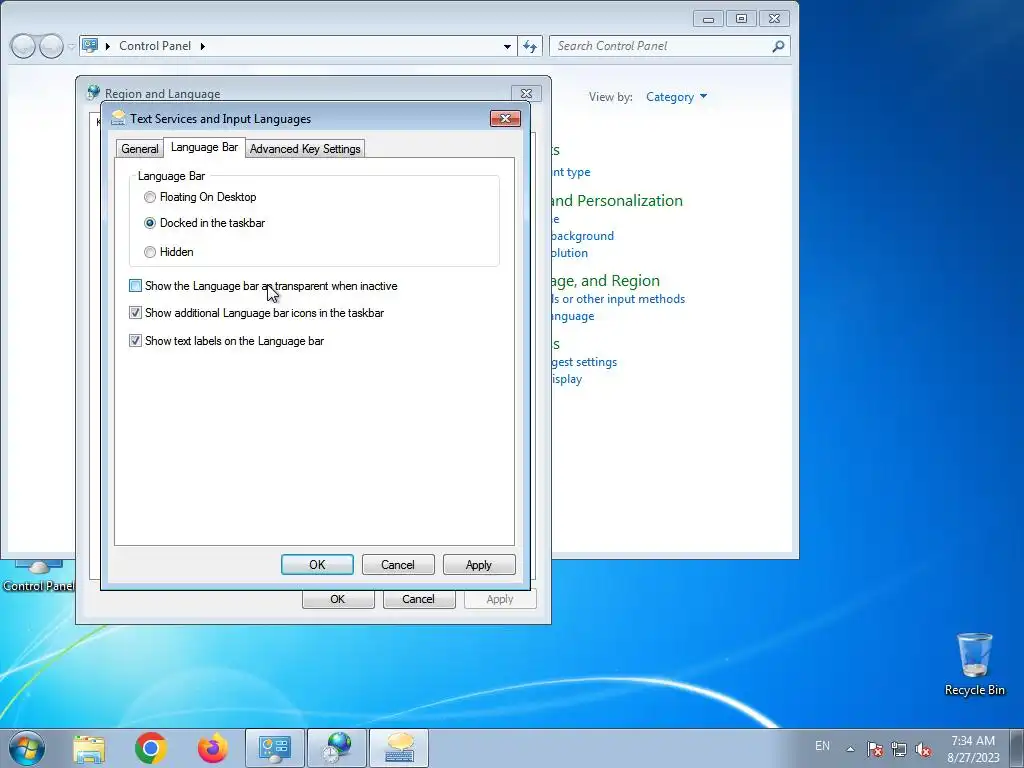This screenshot has width=1024, height=768.
Task: Choose the Hidden language bar option
Action: pyautogui.click(x=150, y=251)
